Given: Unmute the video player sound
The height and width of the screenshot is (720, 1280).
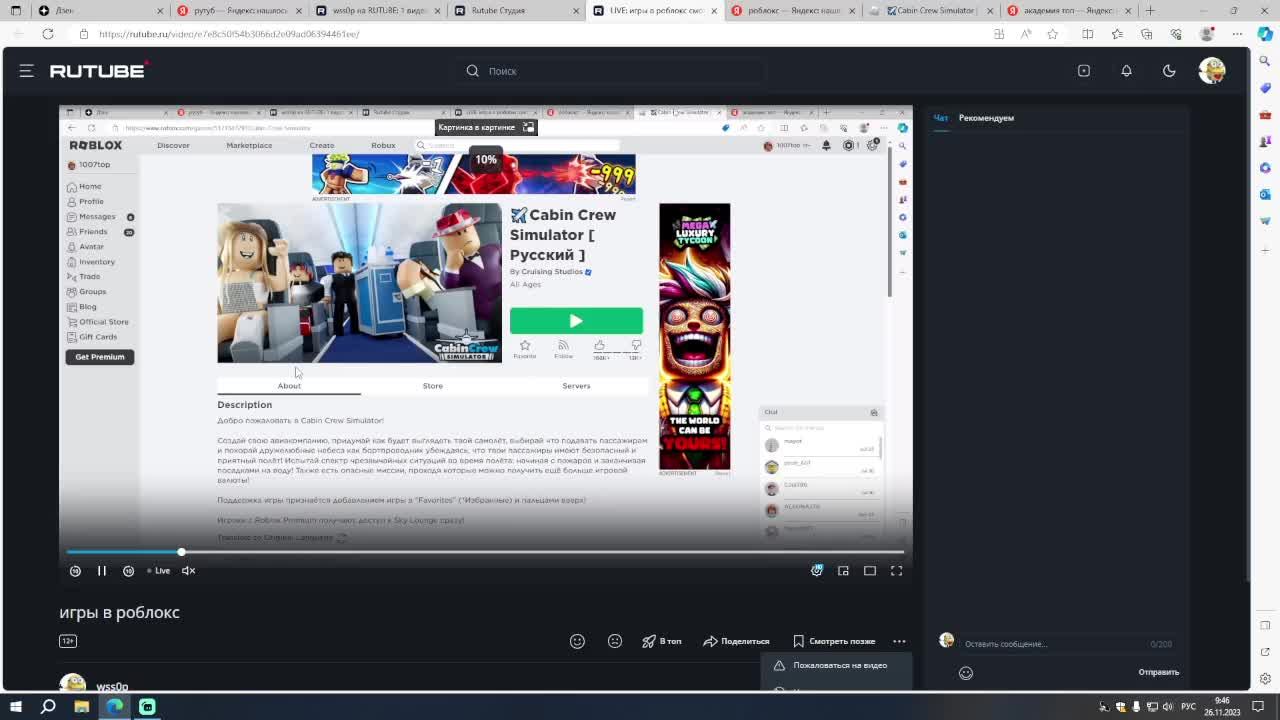Looking at the screenshot, I should click(188, 571).
